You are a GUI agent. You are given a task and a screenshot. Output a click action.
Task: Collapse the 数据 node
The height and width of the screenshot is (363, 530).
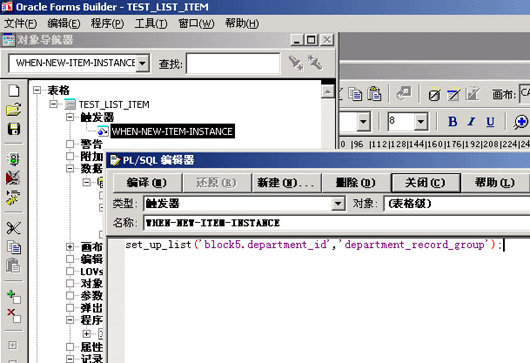70,168
